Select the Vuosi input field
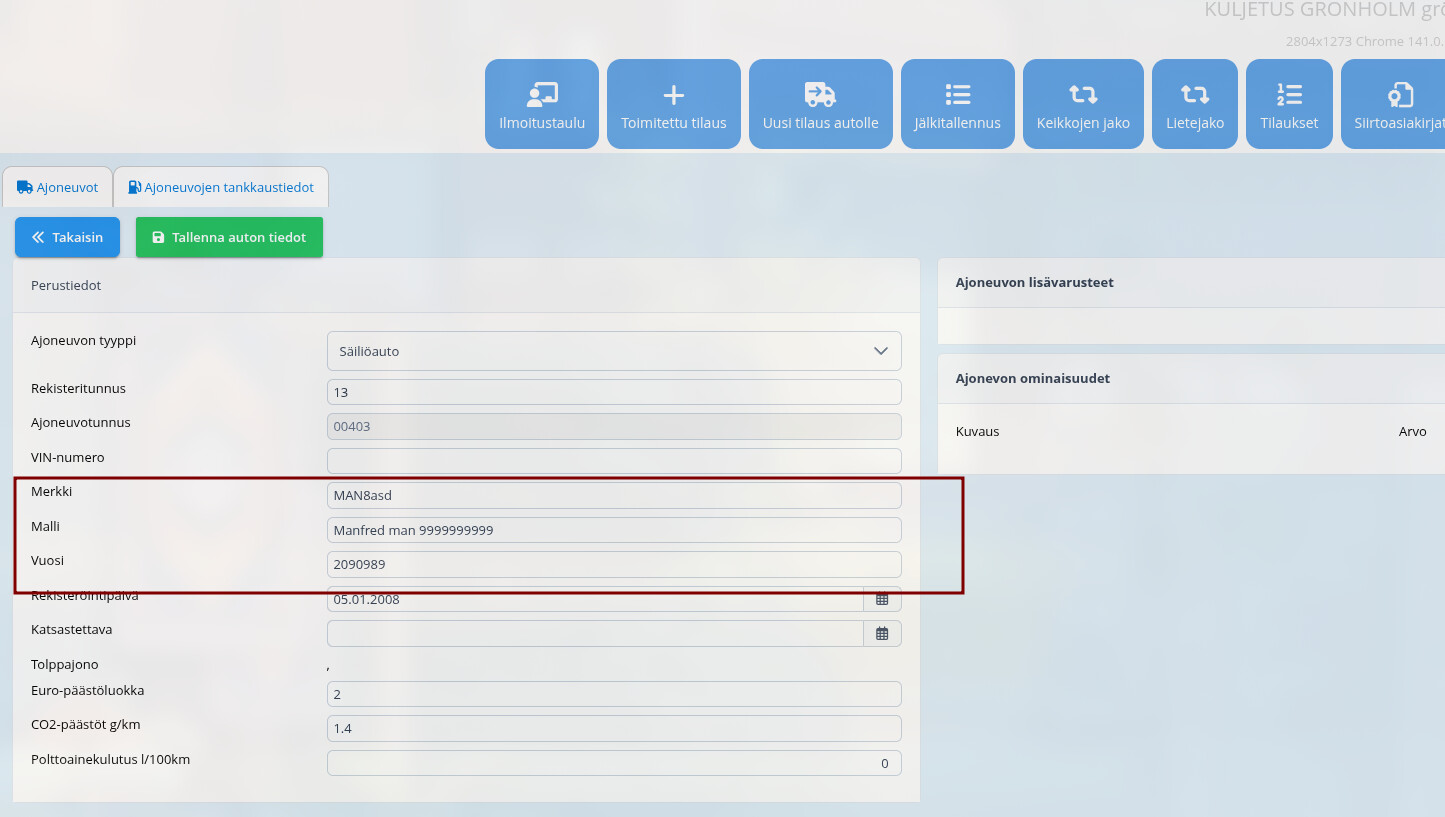The height and width of the screenshot is (817, 1445). (614, 564)
